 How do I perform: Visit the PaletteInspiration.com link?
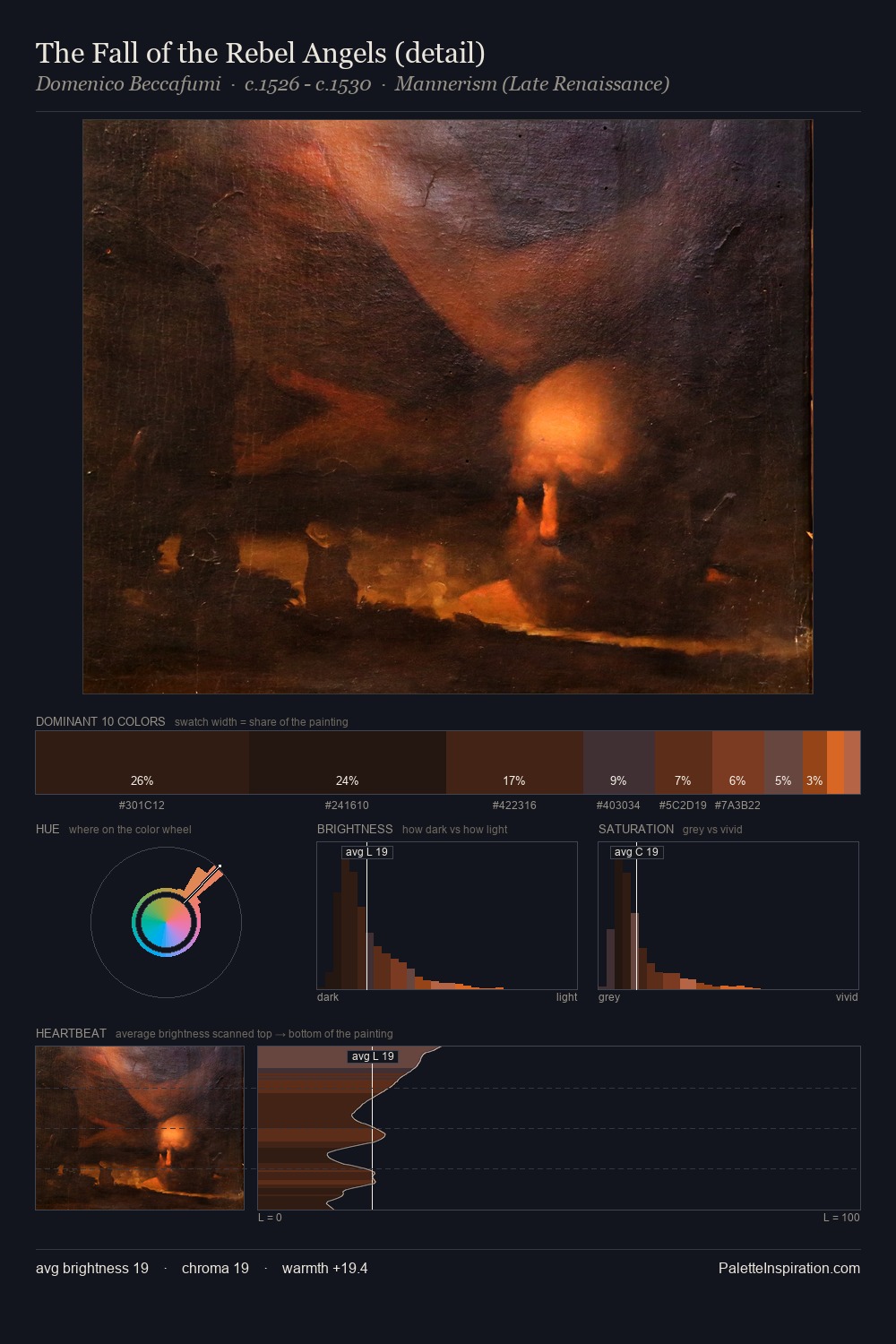click(x=789, y=1269)
